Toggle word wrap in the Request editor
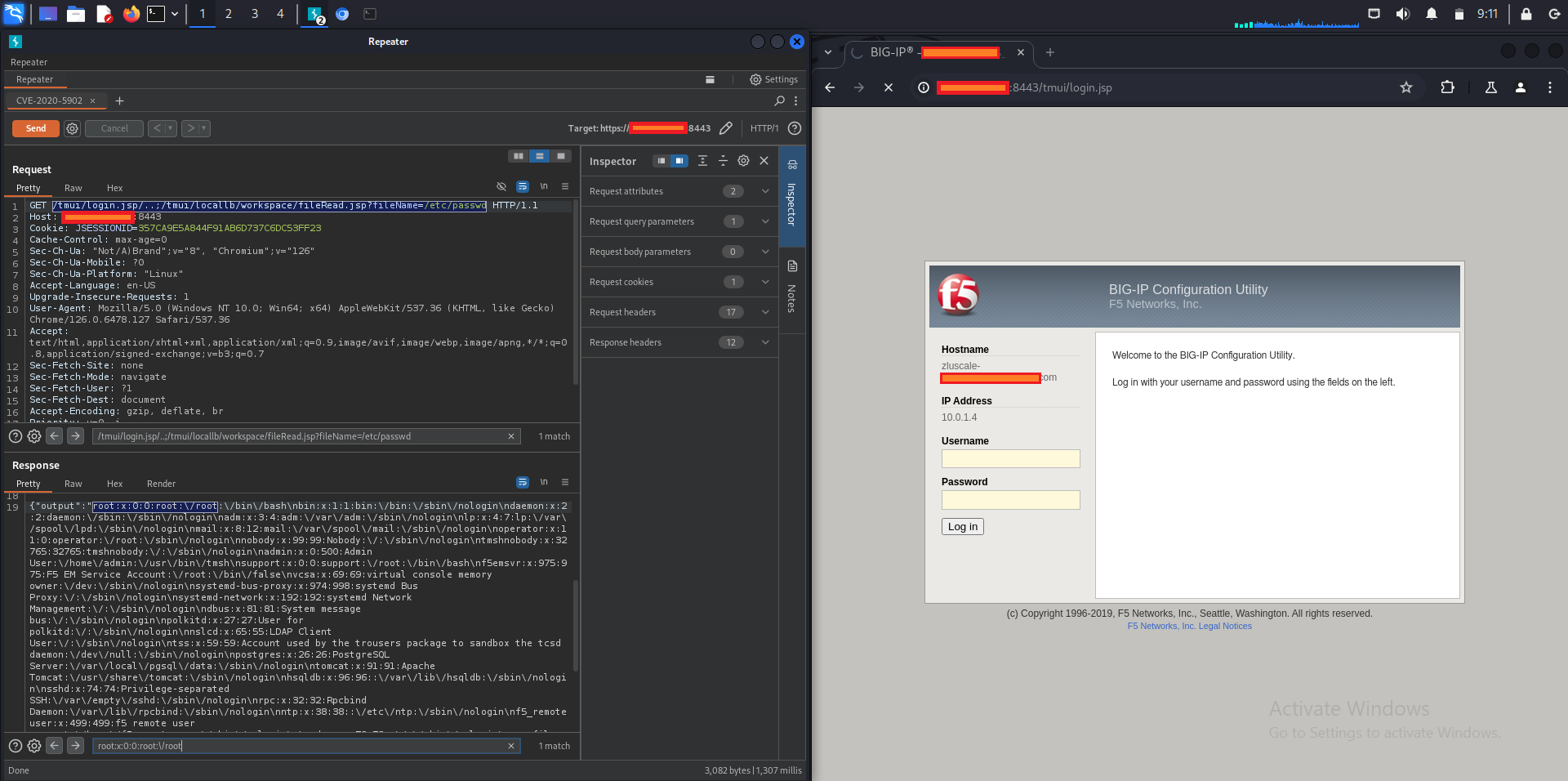1568x781 pixels. 523,186
